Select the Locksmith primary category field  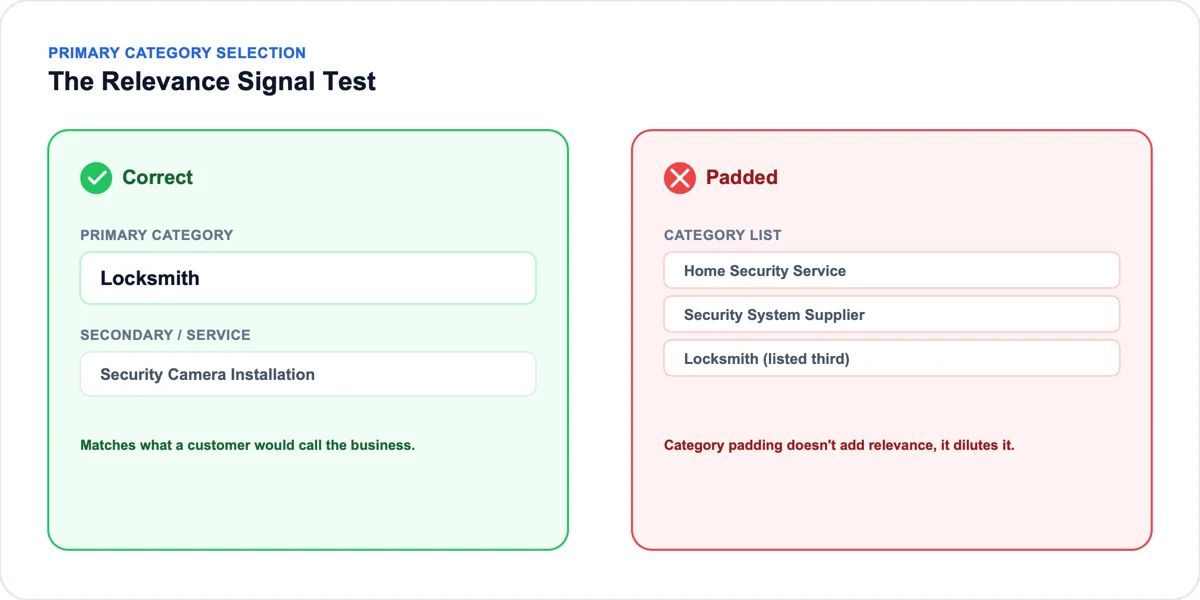click(x=308, y=278)
